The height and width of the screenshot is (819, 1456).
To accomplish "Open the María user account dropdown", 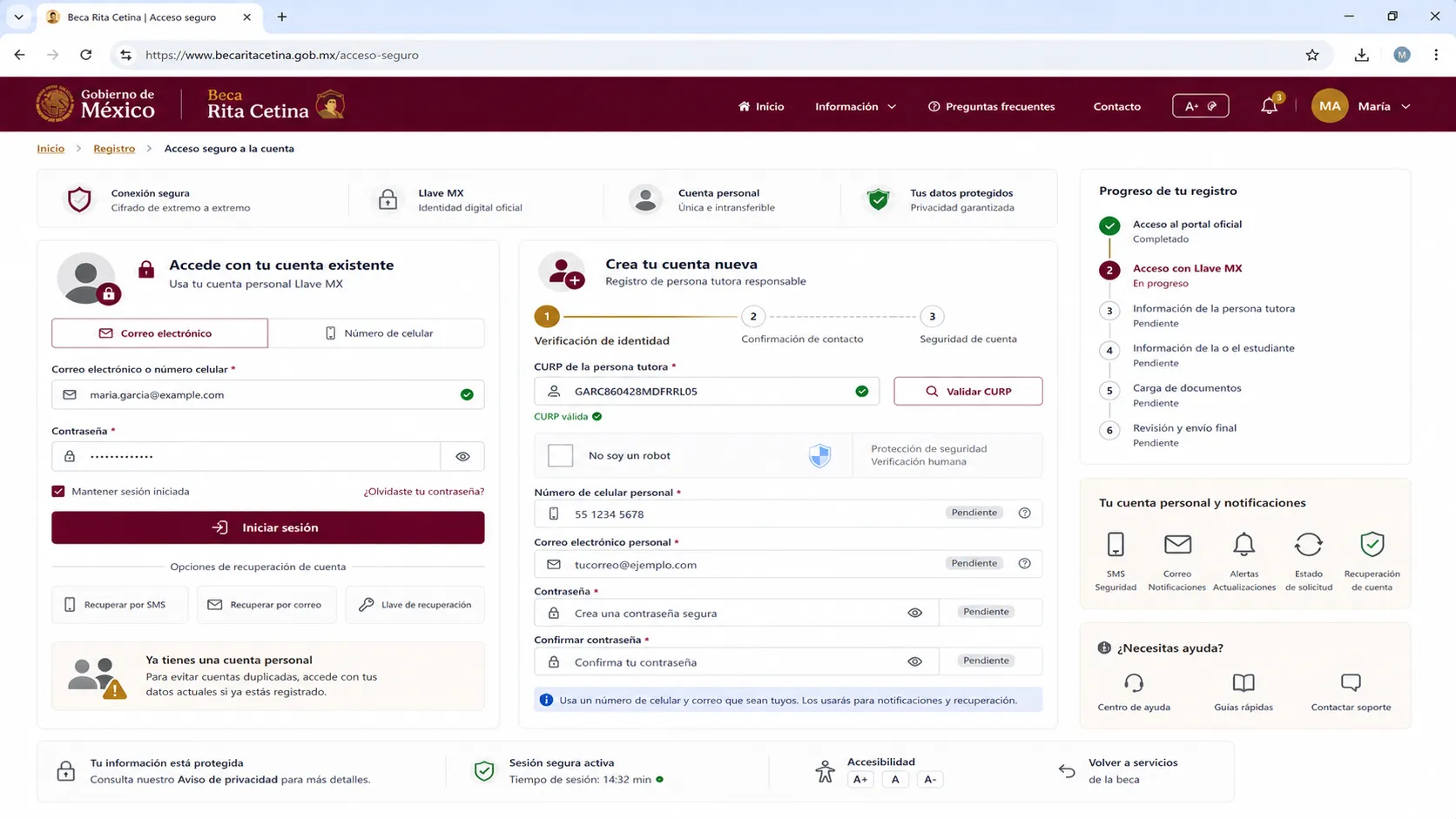I will pyautogui.click(x=1362, y=105).
